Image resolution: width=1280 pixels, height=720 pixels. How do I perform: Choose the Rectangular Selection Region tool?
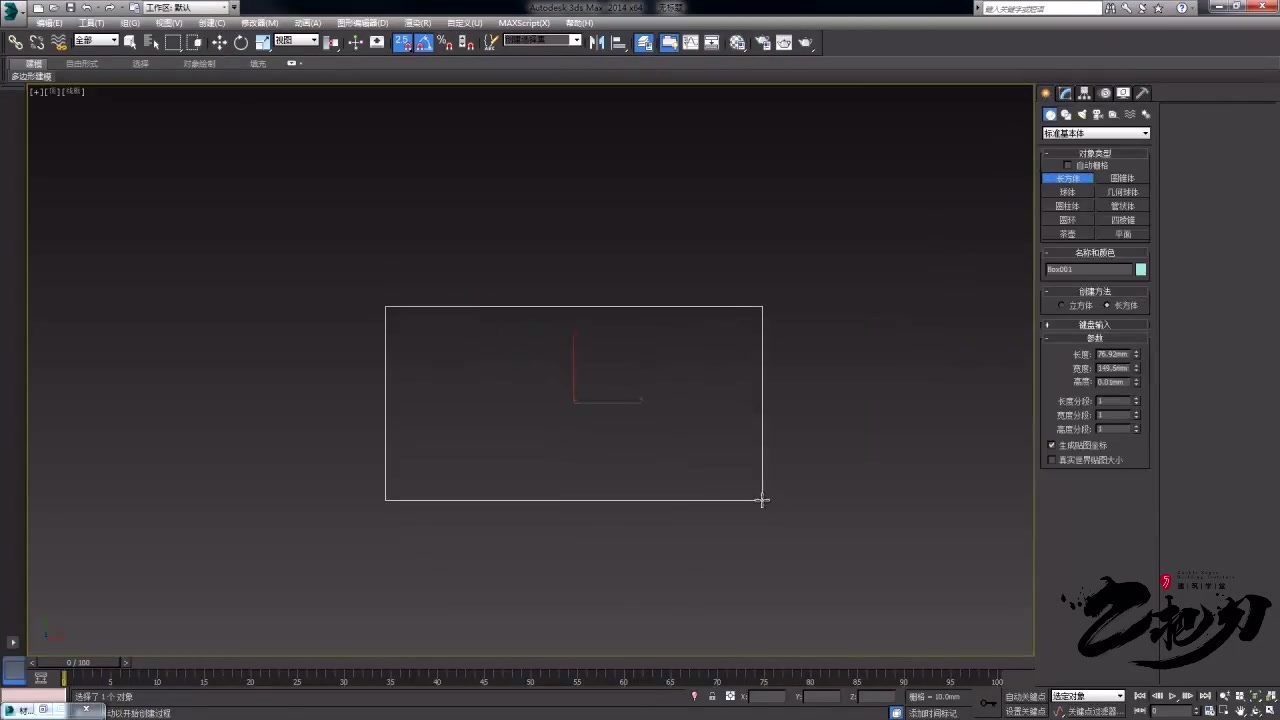tap(173, 42)
